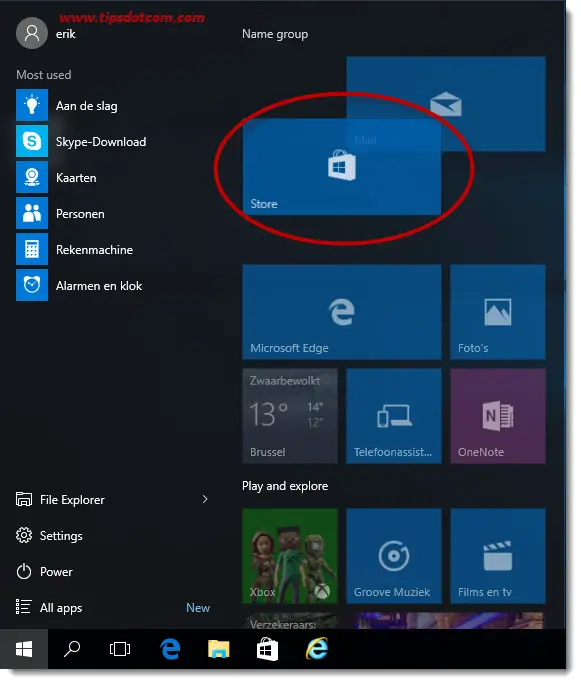The image size is (581, 684).
Task: Open File Explorer from Start list
Action: [x=72, y=500]
